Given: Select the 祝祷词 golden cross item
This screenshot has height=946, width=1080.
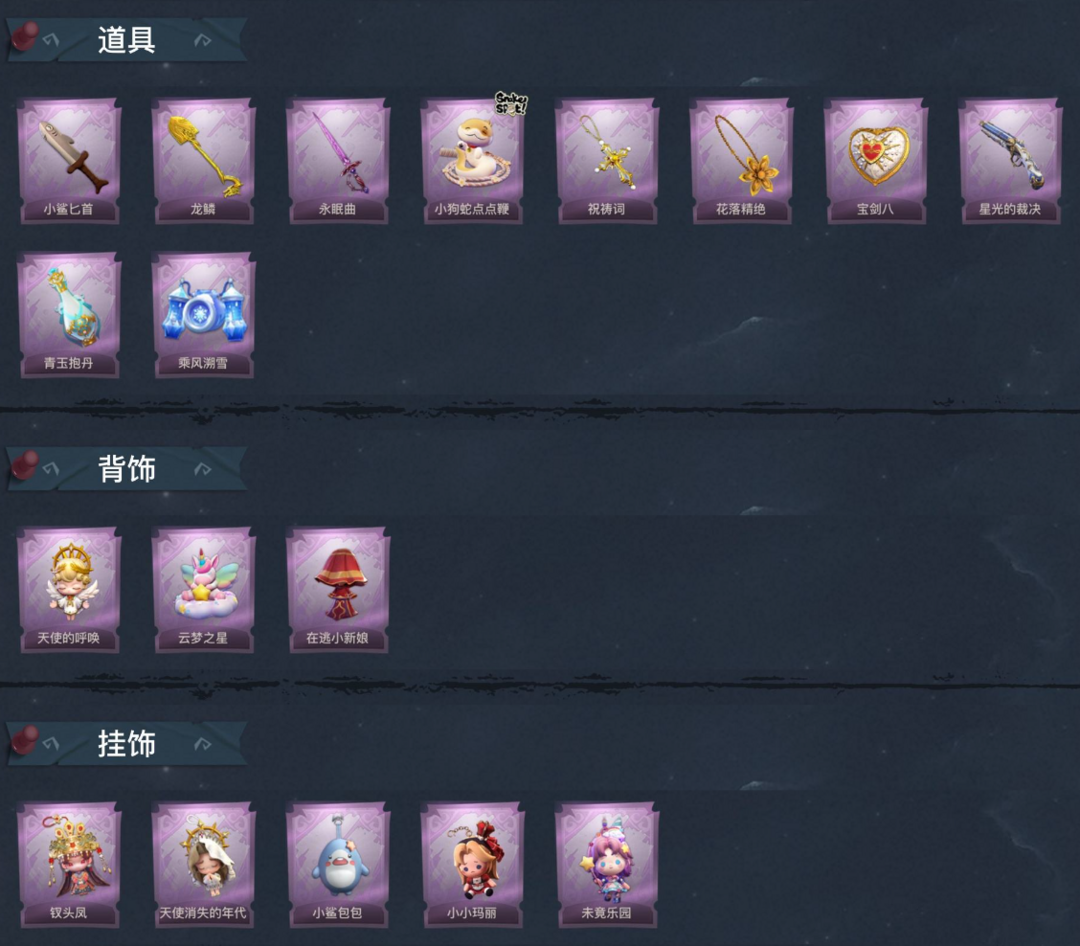Looking at the screenshot, I should click(607, 161).
